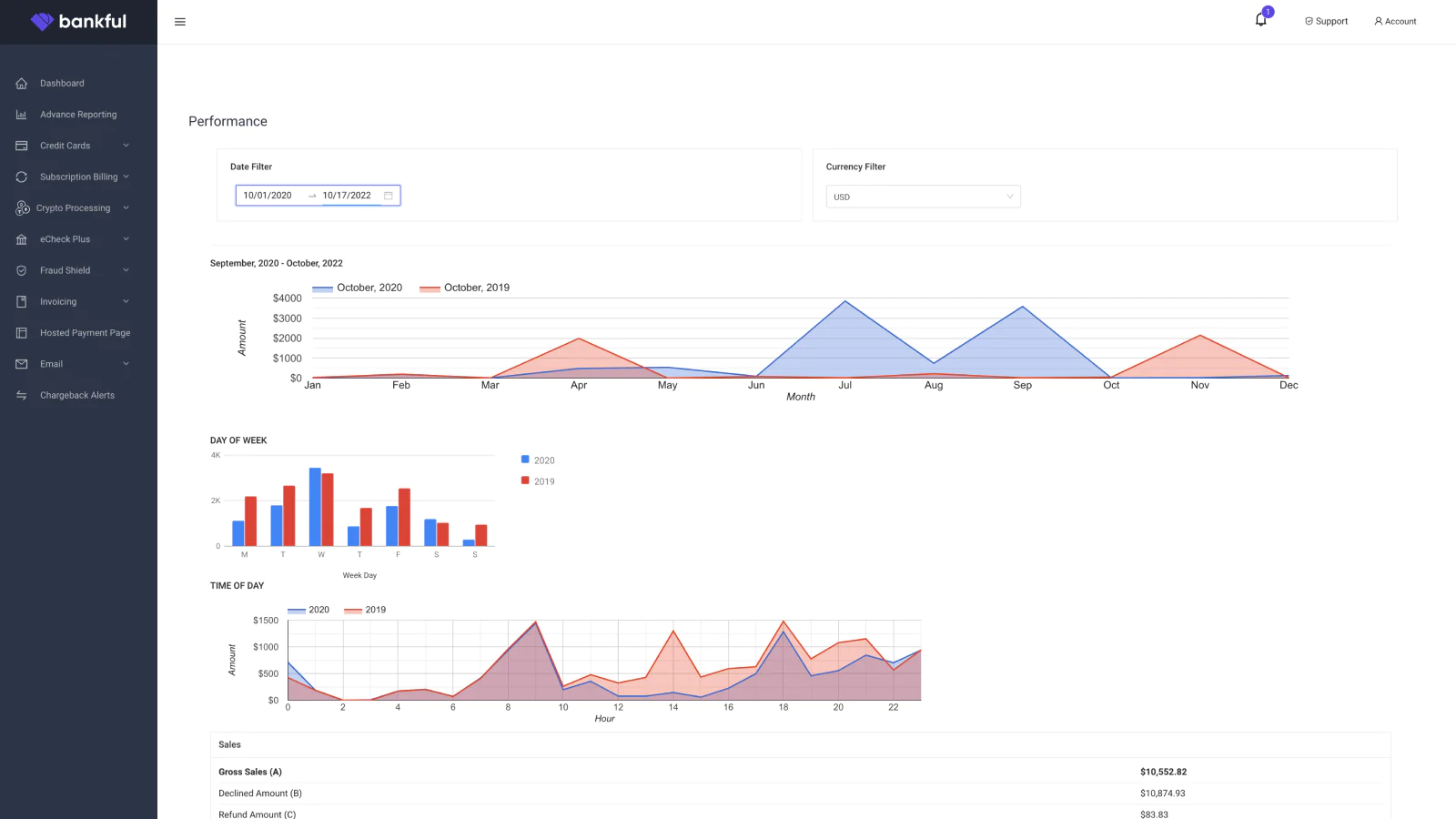Toggle the October, 2019 legend series
Viewport: 1456px width, 819px height.
pos(465,288)
